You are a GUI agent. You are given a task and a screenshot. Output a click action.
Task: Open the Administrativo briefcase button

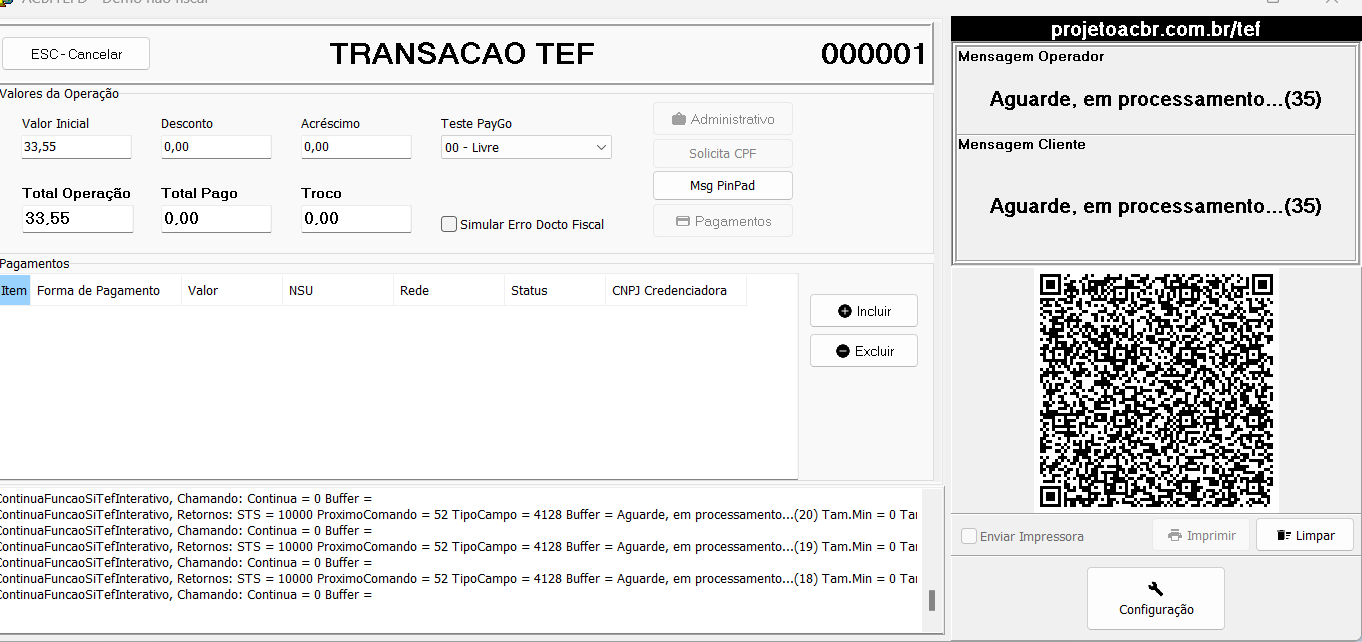click(x=723, y=119)
